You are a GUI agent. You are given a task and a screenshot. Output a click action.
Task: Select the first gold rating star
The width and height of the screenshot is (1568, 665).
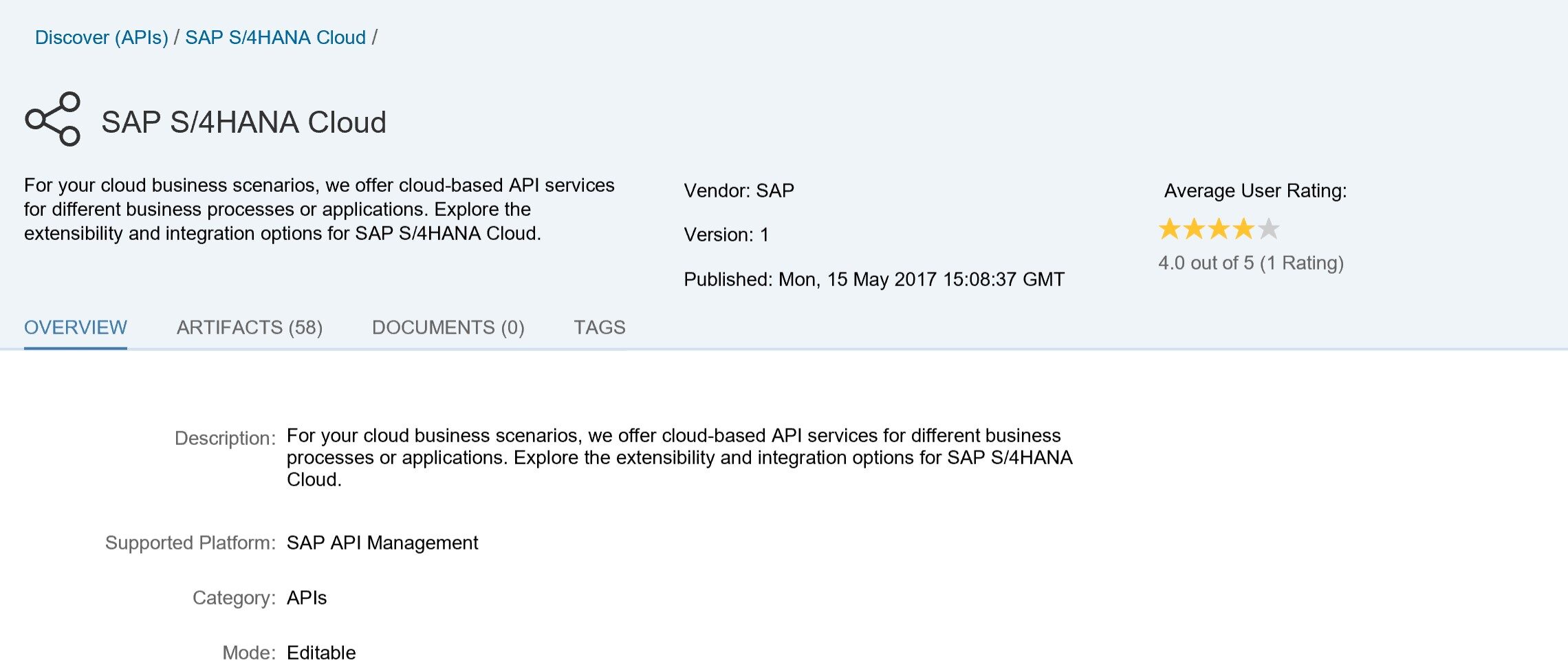click(x=1170, y=229)
